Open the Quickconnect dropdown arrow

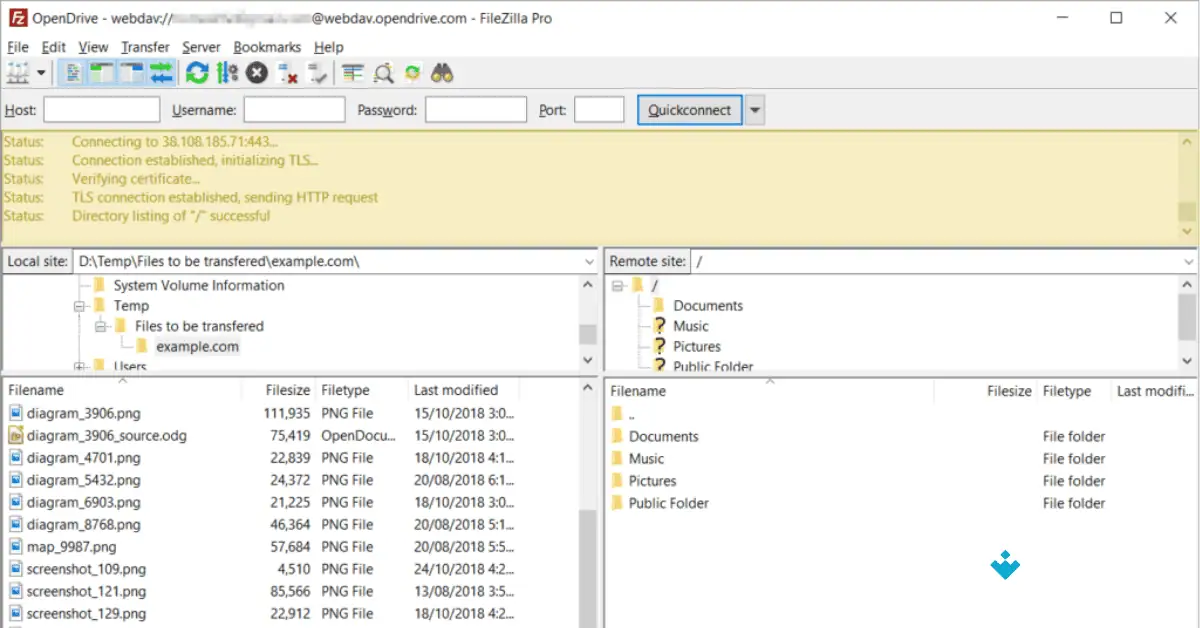tap(756, 110)
